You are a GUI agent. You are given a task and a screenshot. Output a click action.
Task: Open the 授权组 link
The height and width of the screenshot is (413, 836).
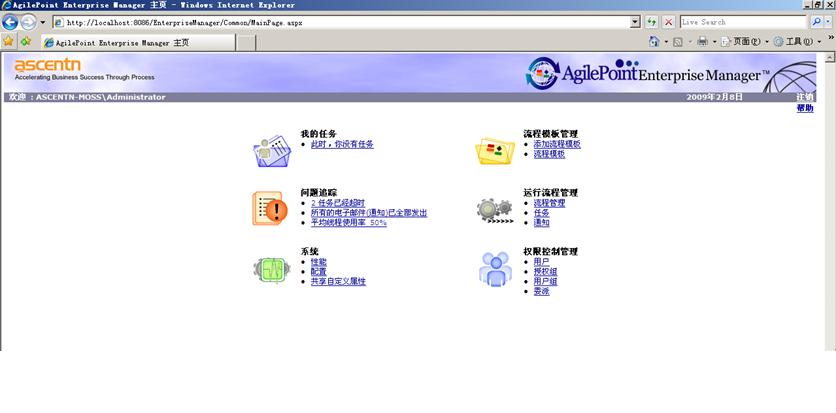click(x=545, y=272)
